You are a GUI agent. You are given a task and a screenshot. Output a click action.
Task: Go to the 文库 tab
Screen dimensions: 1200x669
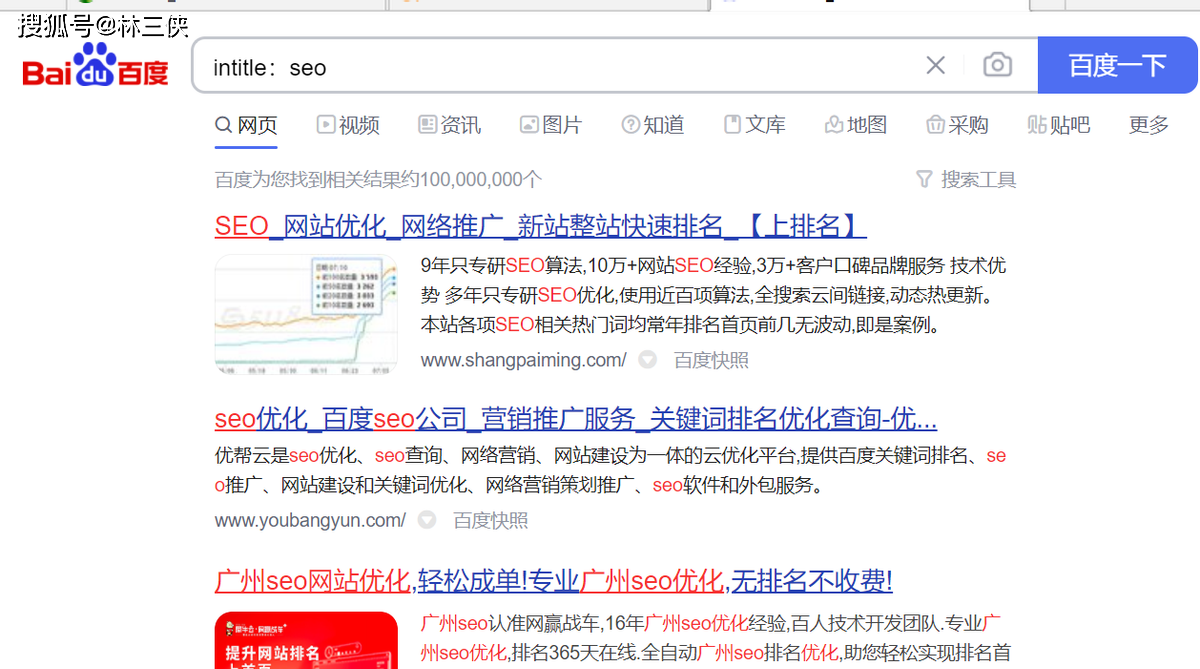(x=754, y=125)
